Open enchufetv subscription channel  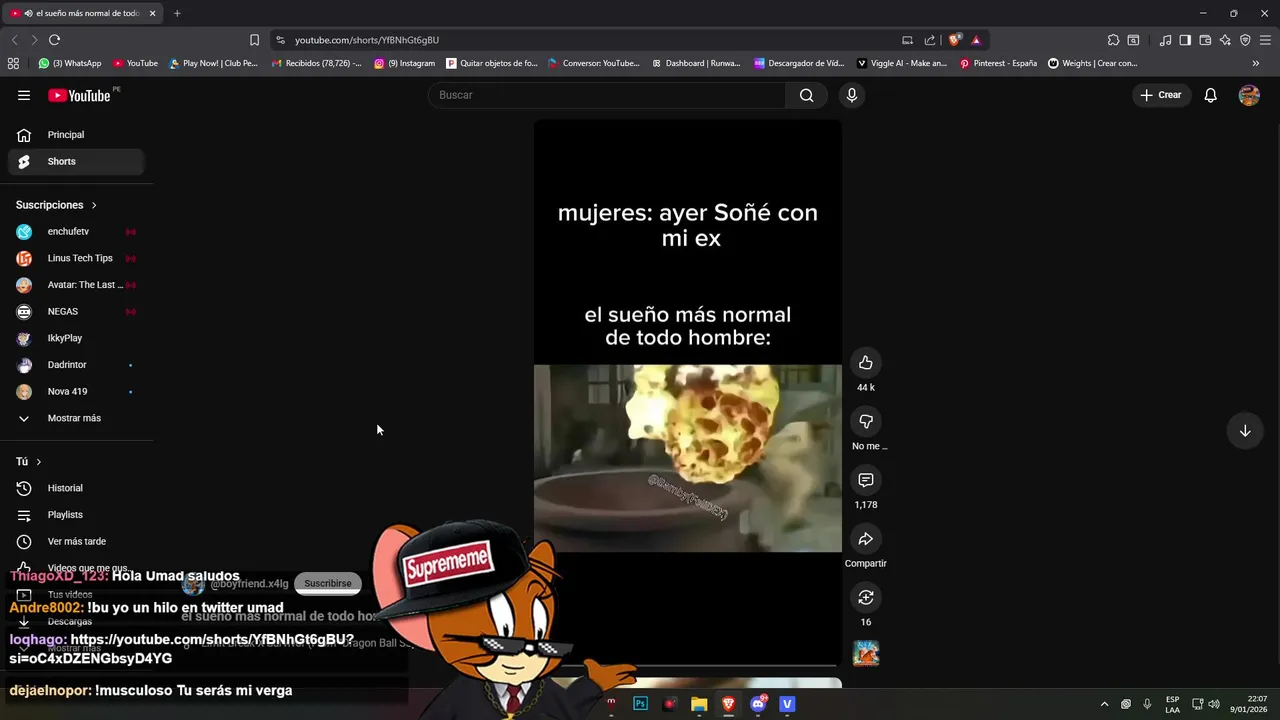click(74, 231)
